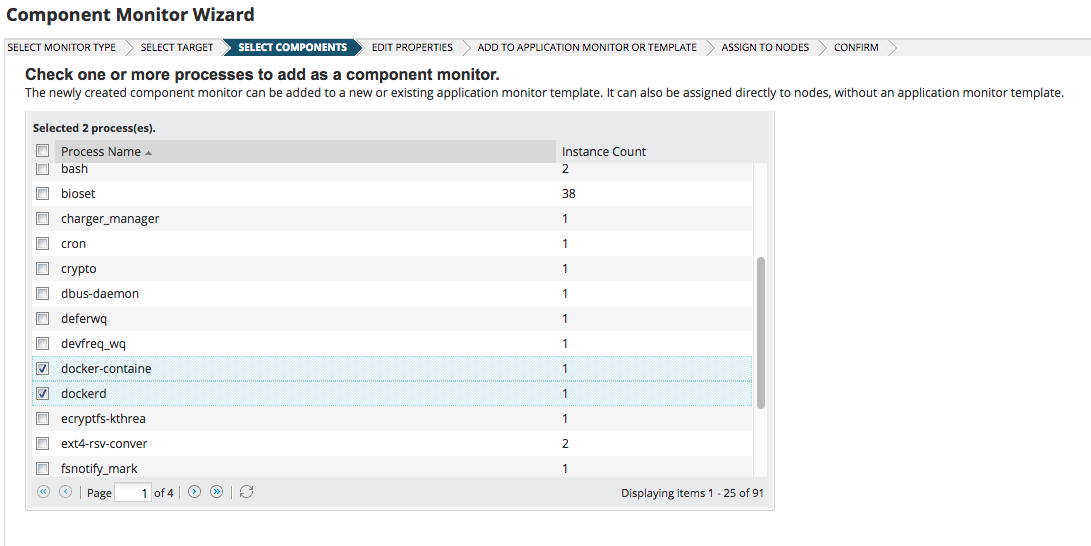Screen dimensions: 1091x546
Task: Go to previous page arrow icon
Action: (x=65, y=492)
